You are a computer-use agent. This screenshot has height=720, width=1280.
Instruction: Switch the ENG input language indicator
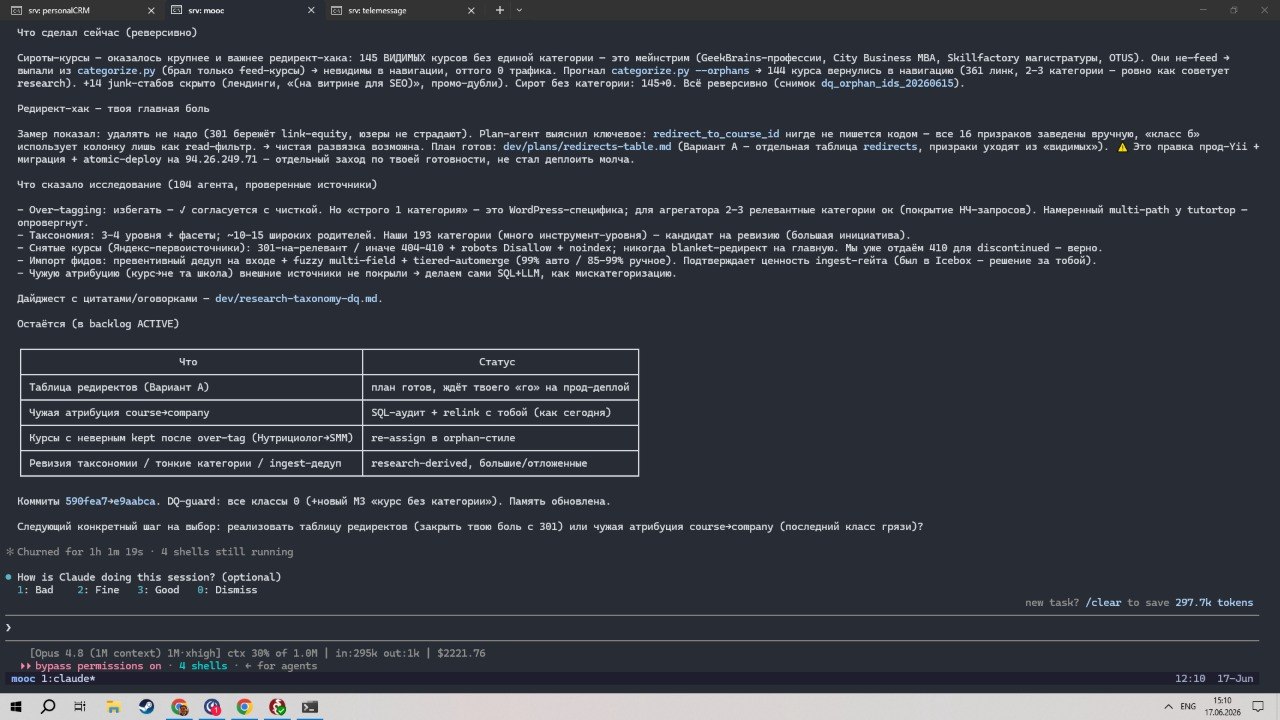pyautogui.click(x=1188, y=707)
